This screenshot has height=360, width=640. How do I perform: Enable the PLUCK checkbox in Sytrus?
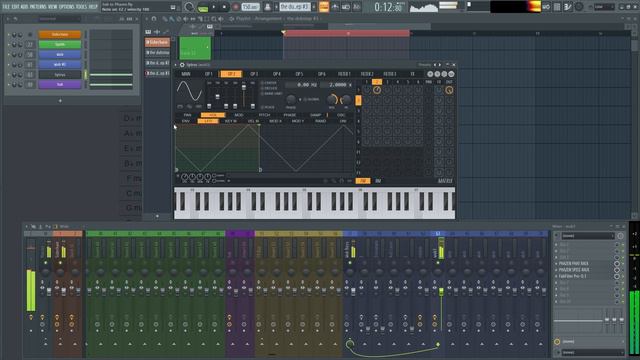click(x=262, y=107)
